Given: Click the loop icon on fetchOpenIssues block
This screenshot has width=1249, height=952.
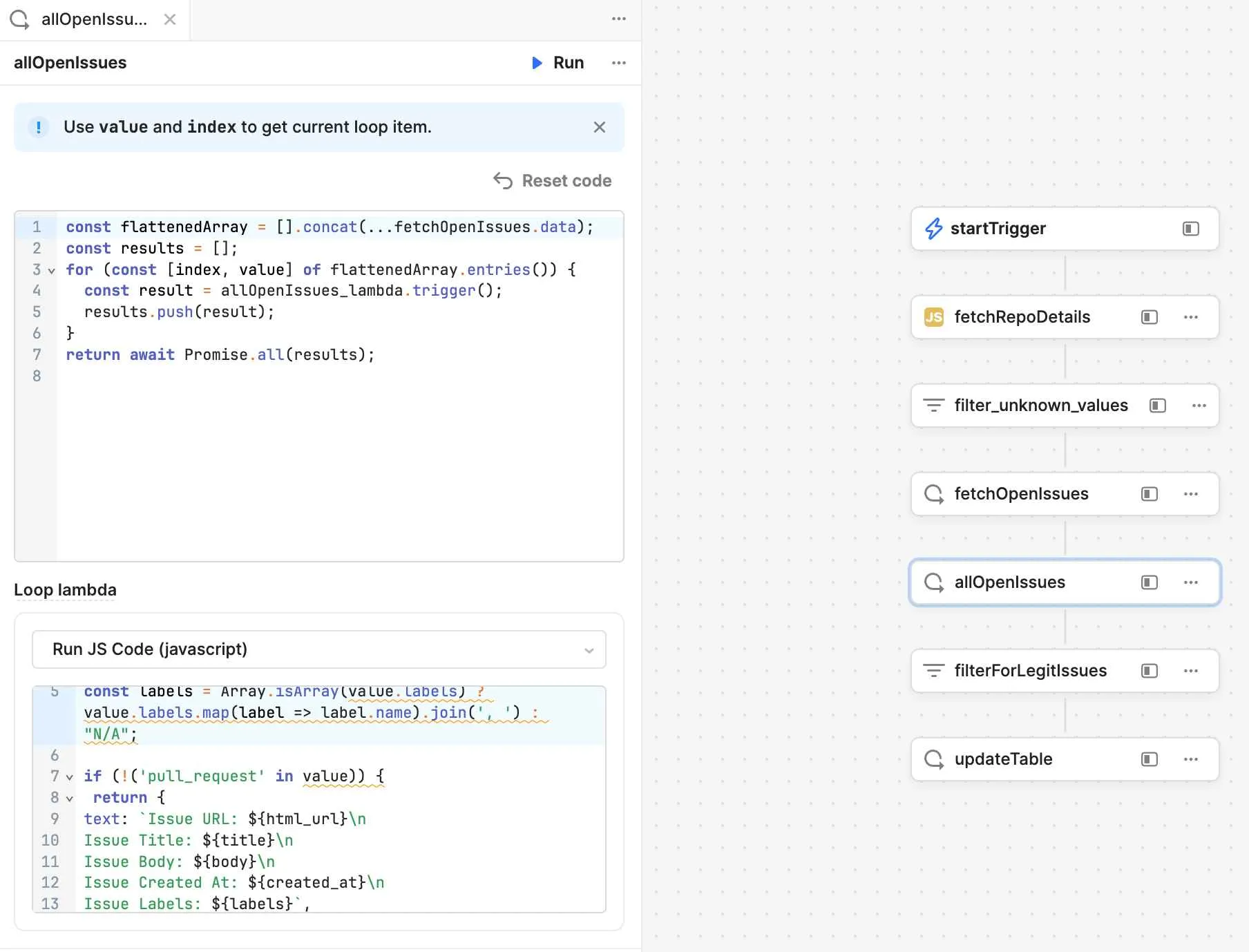Looking at the screenshot, I should (x=934, y=494).
